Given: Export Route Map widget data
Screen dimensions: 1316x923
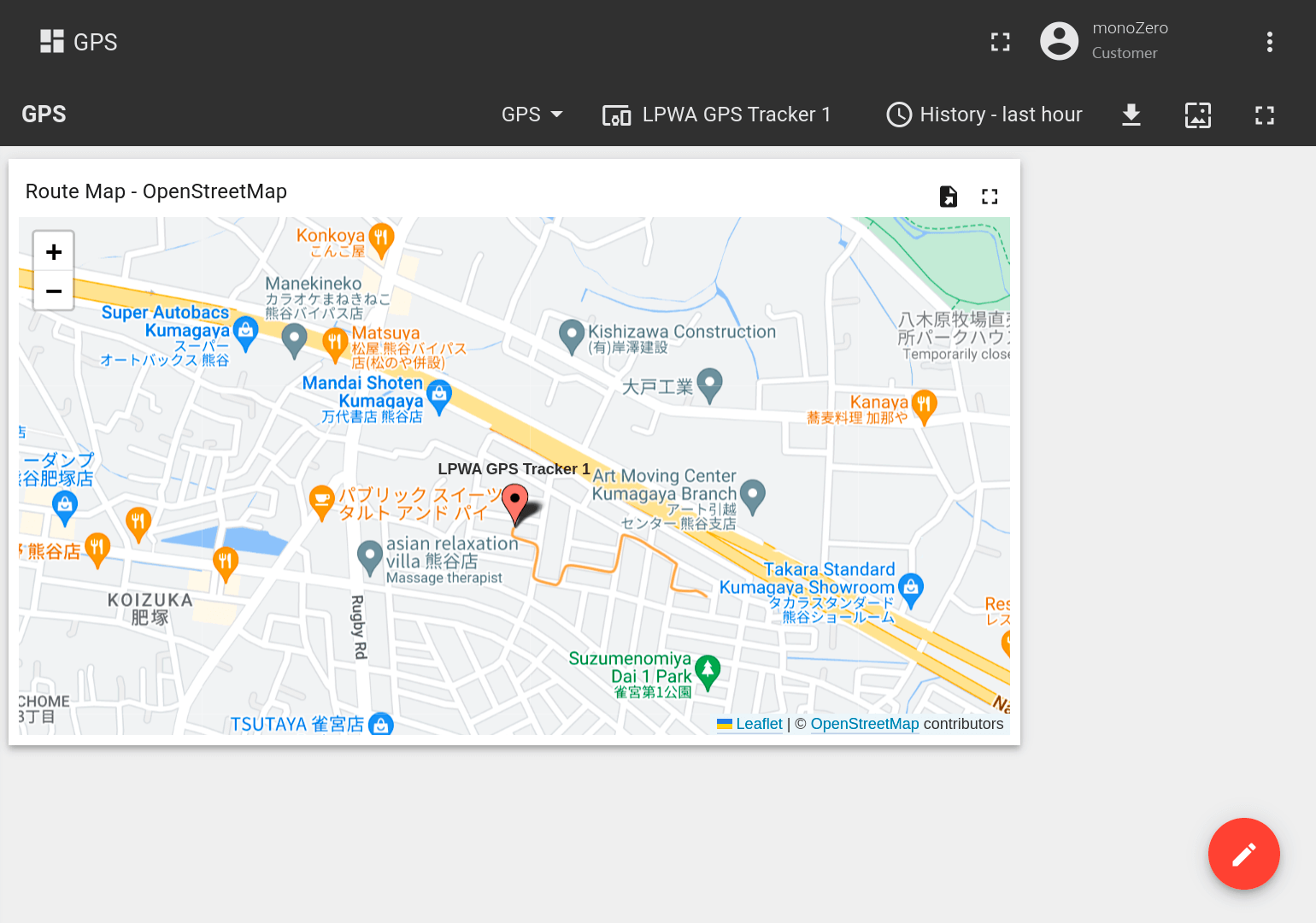Looking at the screenshot, I should (x=948, y=197).
